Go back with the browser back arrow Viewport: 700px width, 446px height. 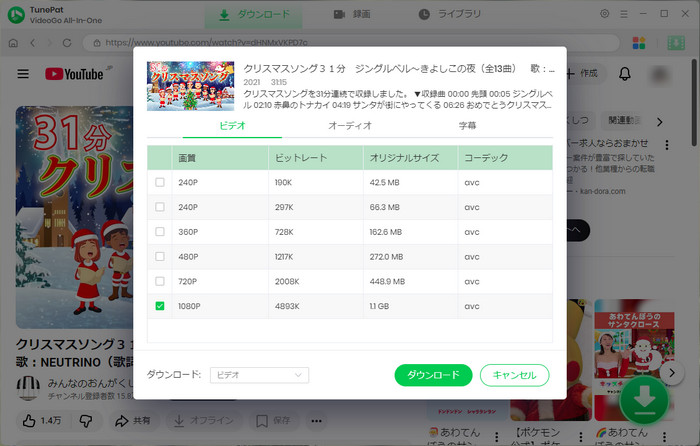[x=34, y=44]
